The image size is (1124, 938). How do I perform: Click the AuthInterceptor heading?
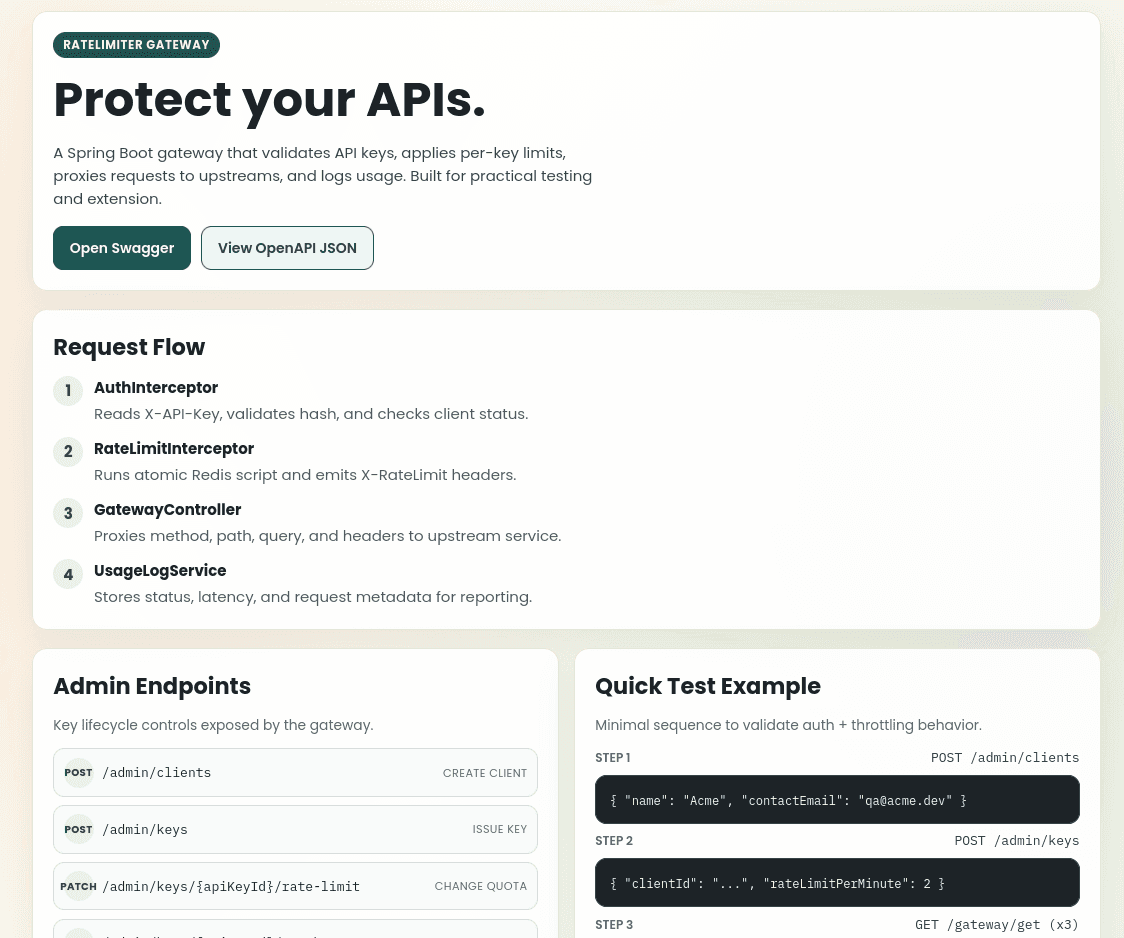pos(156,388)
